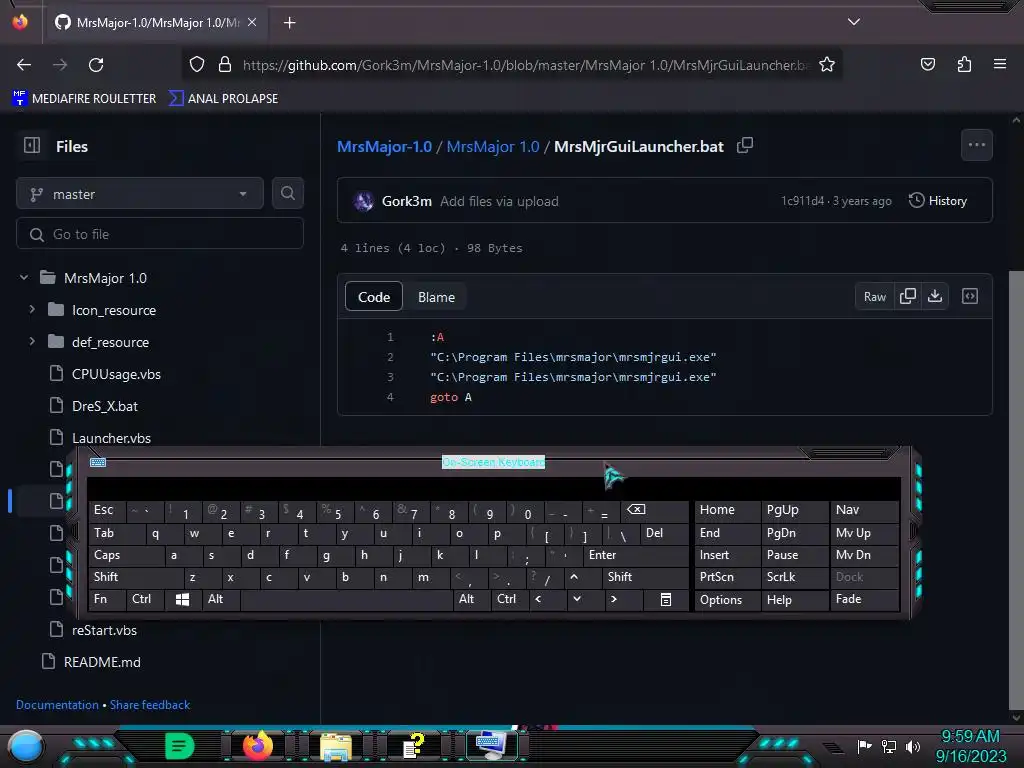Close the MrsMajor-1.0 browser tab
Viewport: 1024px width, 768px height.
pyautogui.click(x=252, y=22)
